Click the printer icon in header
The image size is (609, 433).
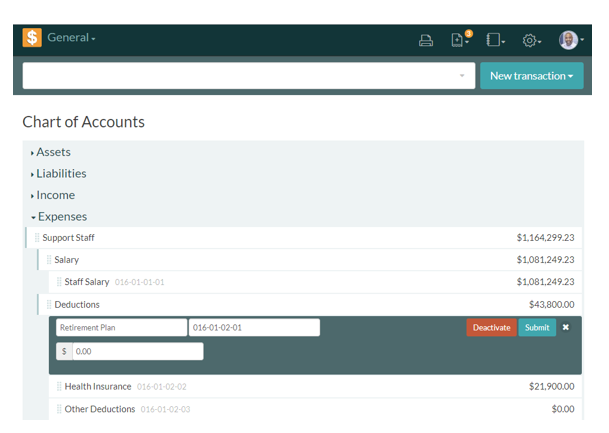point(426,41)
